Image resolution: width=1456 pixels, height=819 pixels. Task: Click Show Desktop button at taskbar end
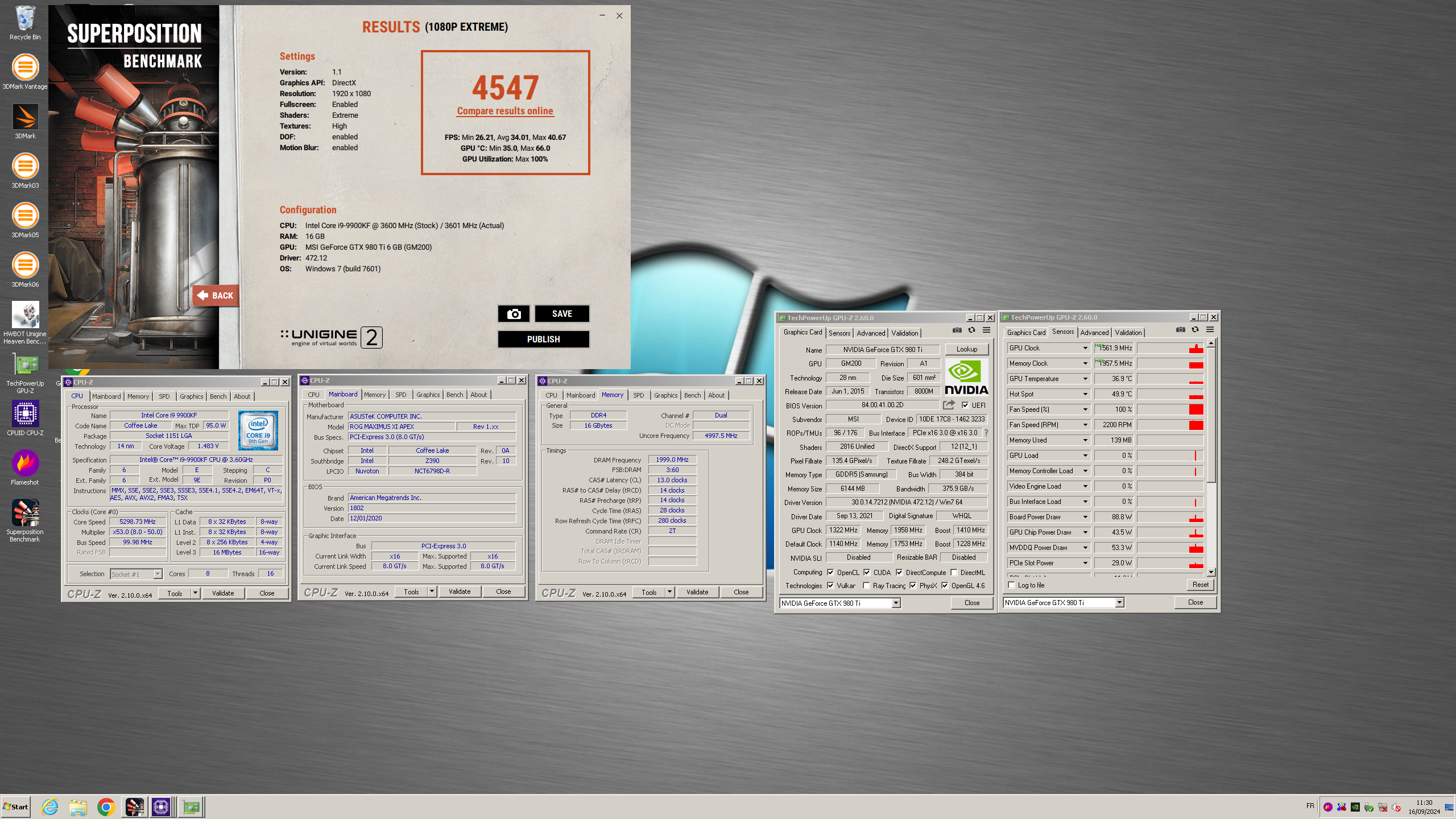coord(1449,807)
